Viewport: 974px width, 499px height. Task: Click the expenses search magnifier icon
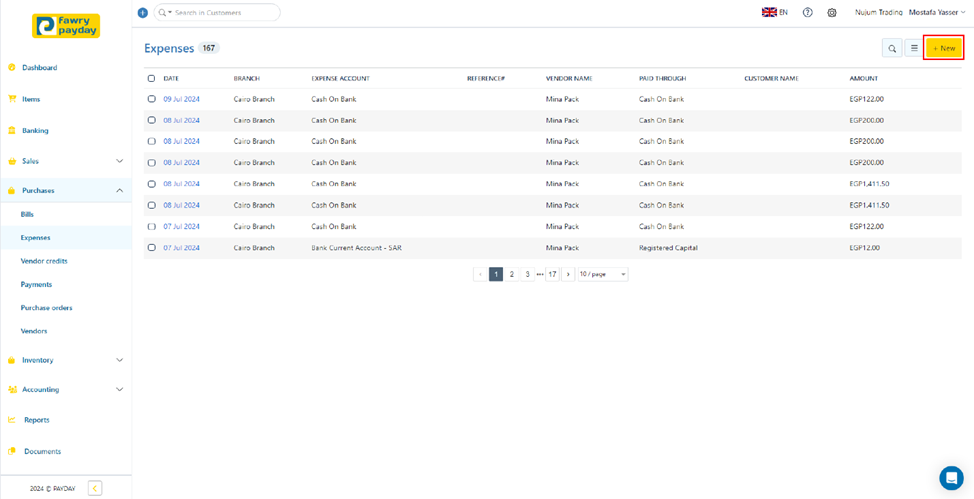(x=892, y=48)
